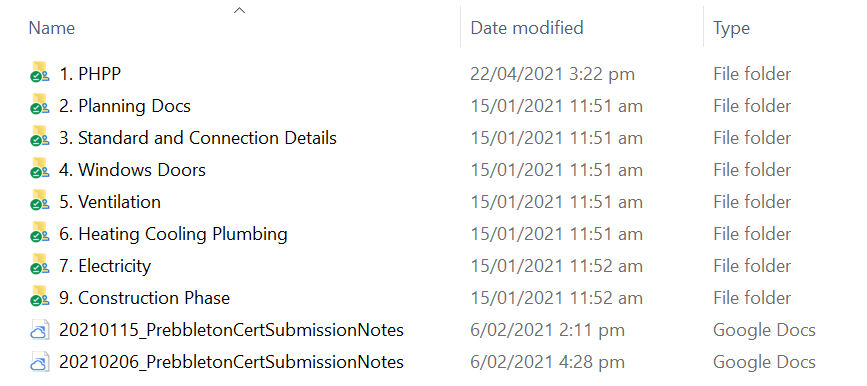Select the 20210115 Google Docs file icon
Screen dimensions: 867x386
[40, 330]
